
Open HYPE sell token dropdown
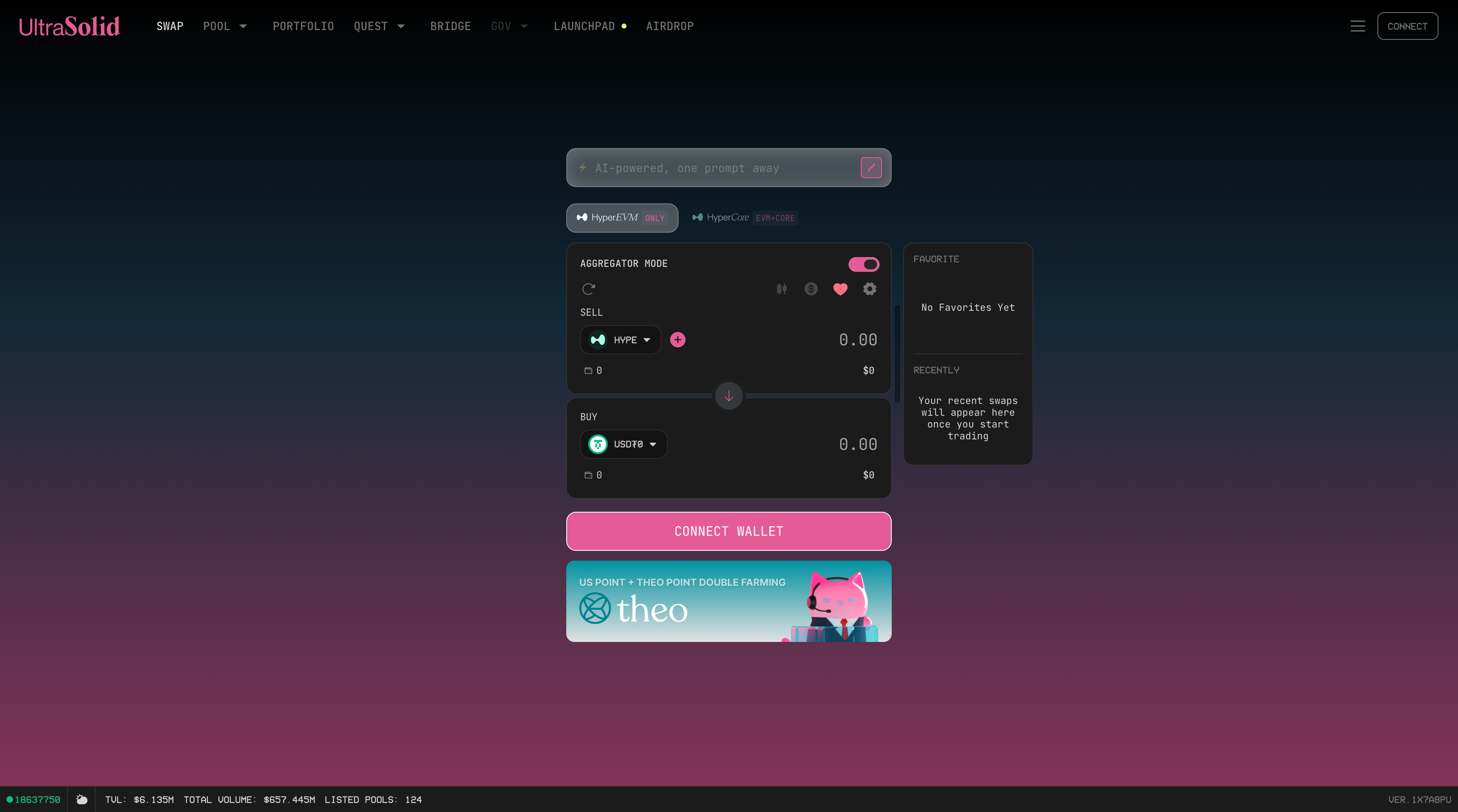click(x=620, y=340)
